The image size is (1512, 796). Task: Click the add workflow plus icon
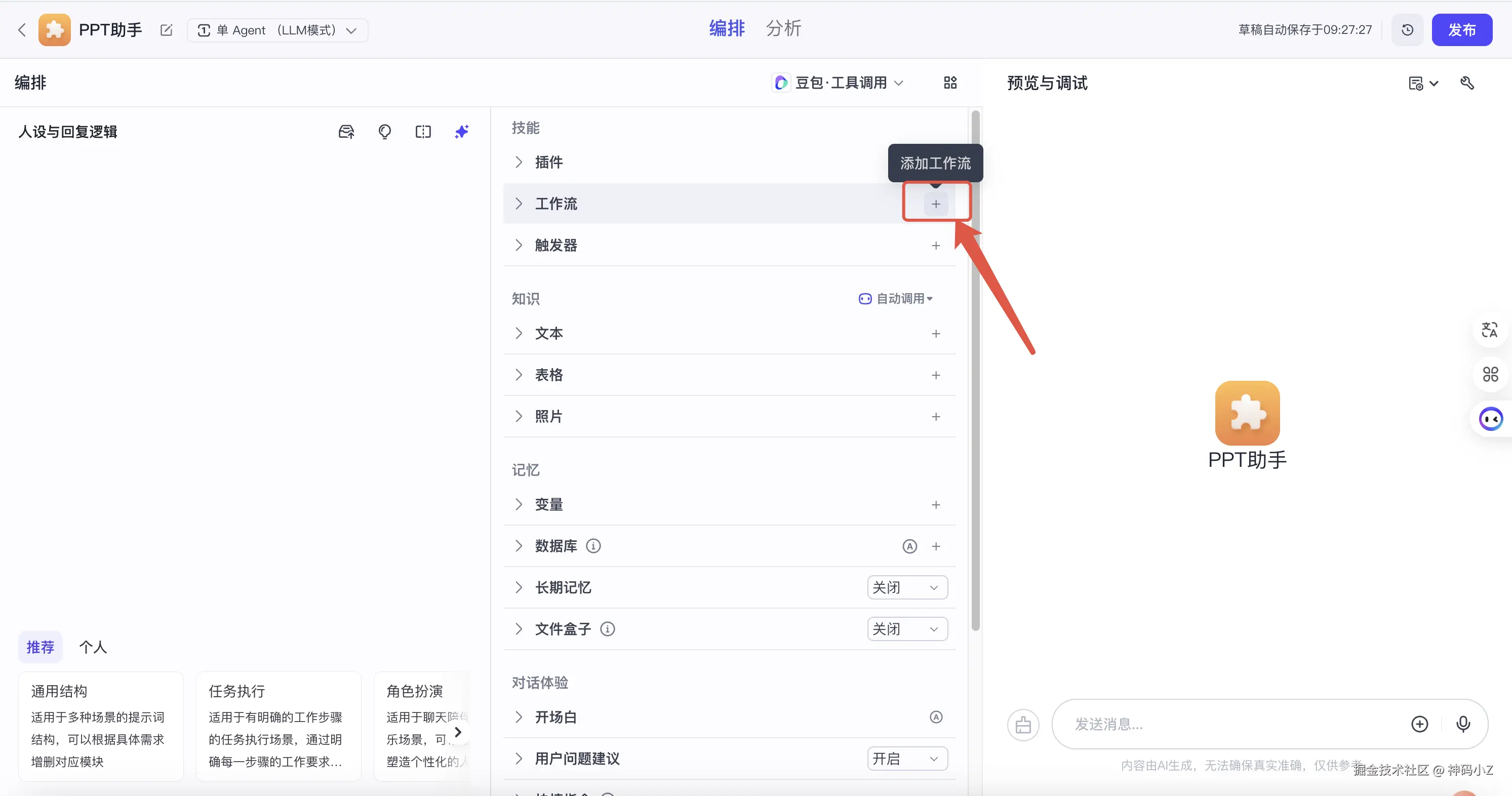pos(936,204)
